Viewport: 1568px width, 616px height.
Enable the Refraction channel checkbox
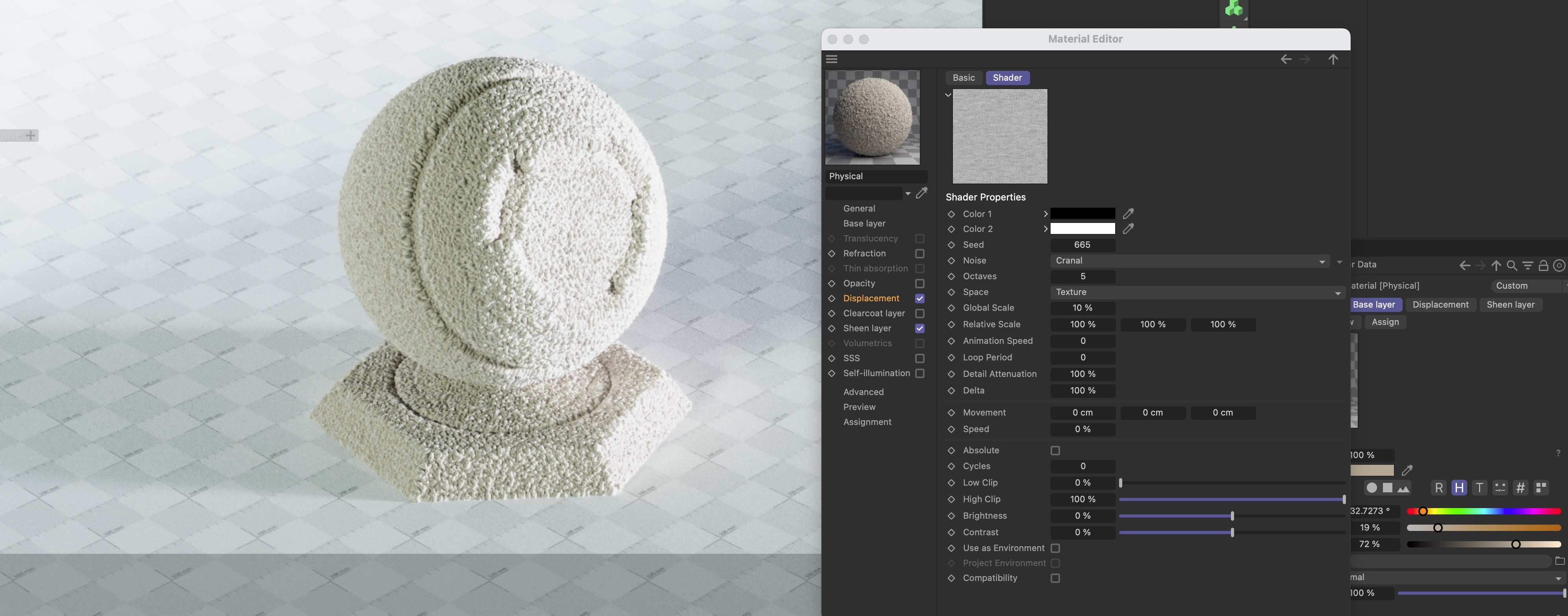tap(920, 253)
